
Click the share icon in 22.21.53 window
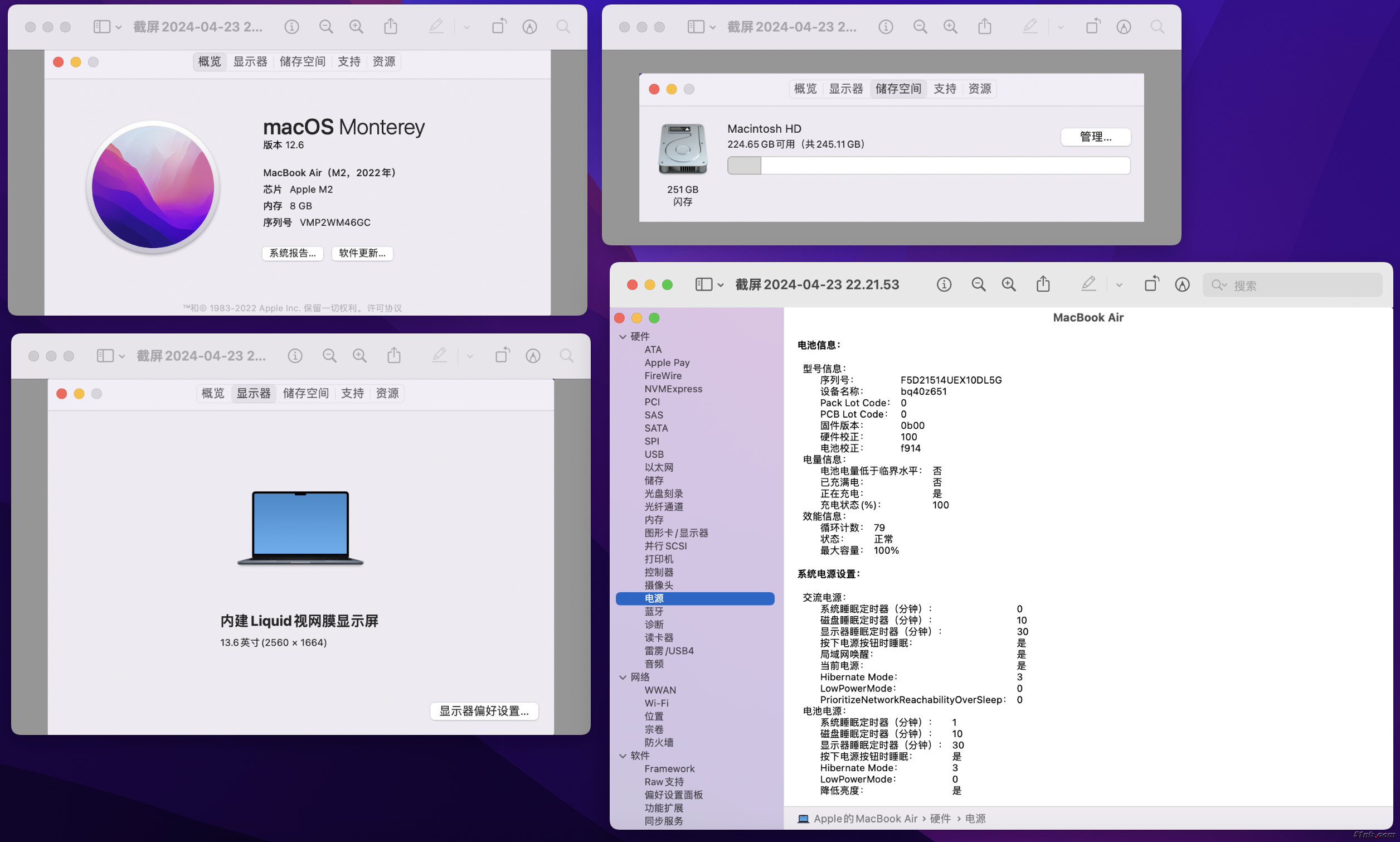(1043, 284)
